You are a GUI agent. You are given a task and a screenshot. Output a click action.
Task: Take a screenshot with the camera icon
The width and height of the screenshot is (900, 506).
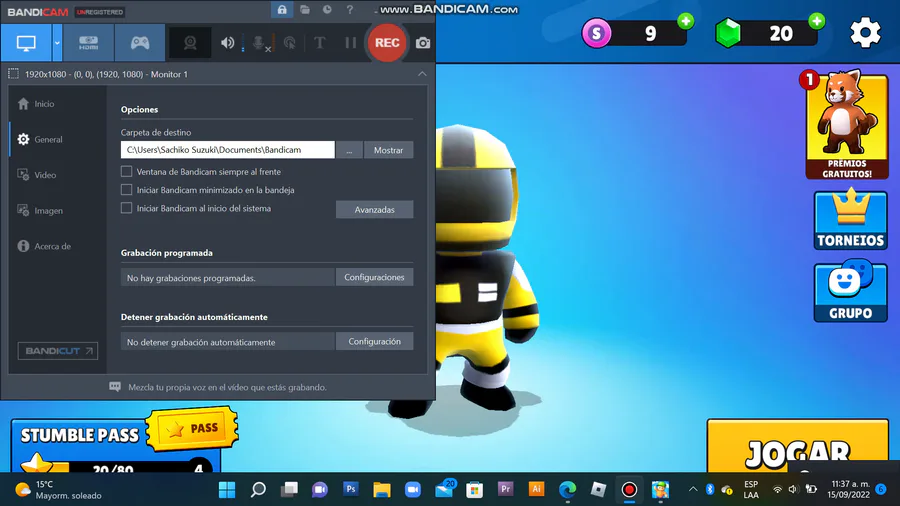pyautogui.click(x=423, y=43)
